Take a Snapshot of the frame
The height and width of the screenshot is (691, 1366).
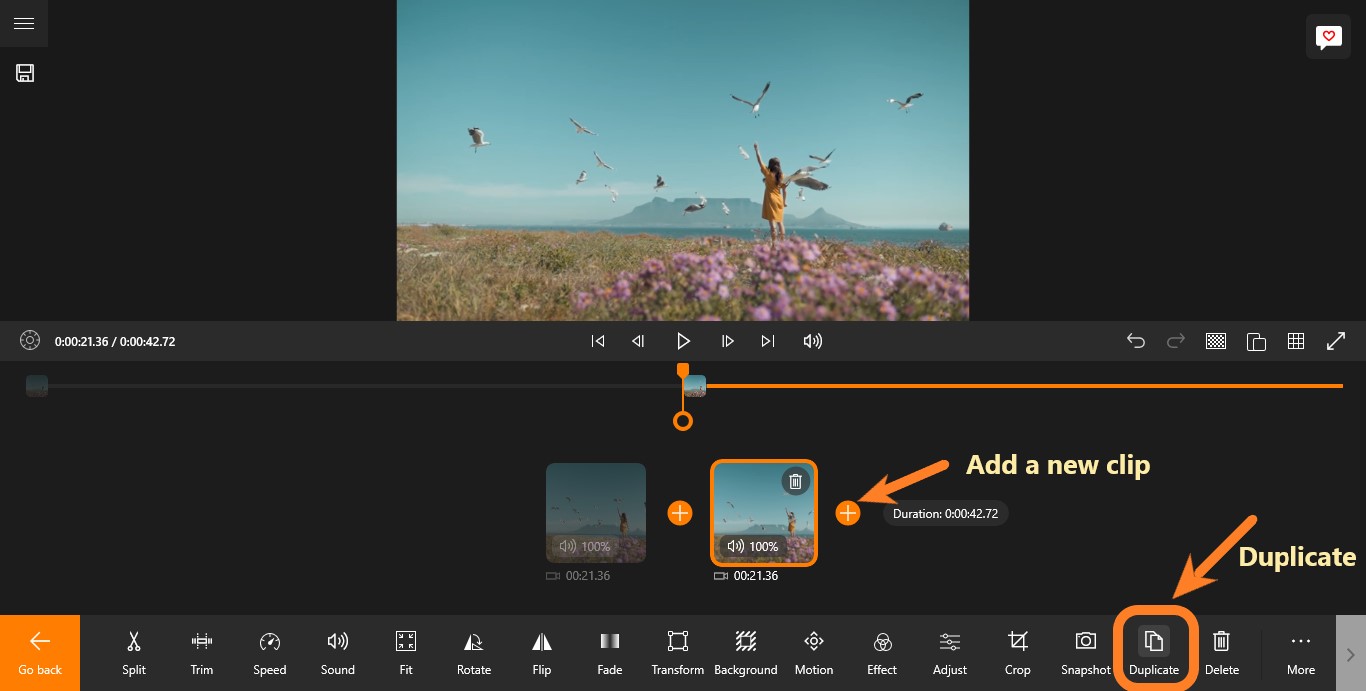[1085, 652]
